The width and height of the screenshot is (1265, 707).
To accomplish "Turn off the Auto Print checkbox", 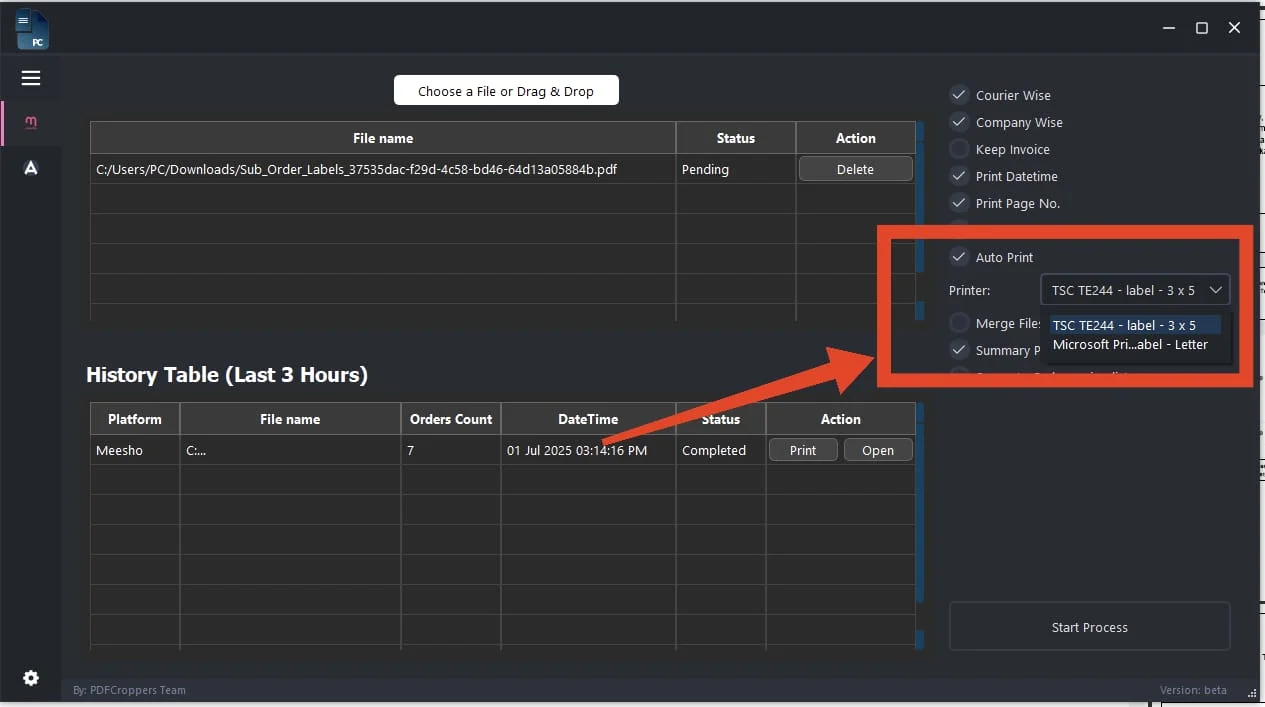I will [959, 257].
